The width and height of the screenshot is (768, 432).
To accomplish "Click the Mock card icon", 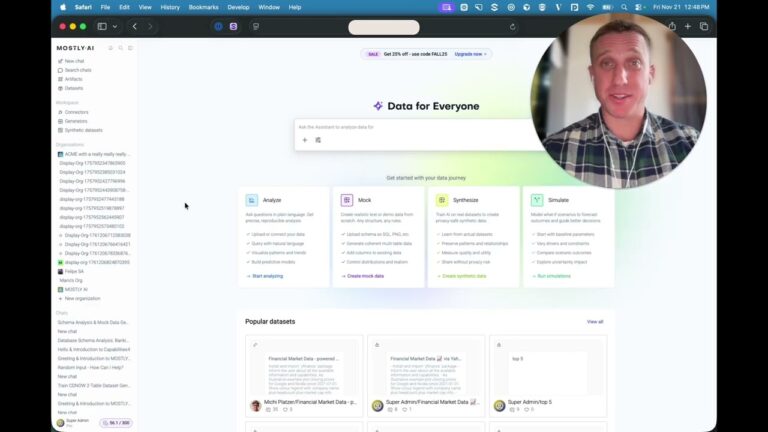I will click(x=347, y=200).
